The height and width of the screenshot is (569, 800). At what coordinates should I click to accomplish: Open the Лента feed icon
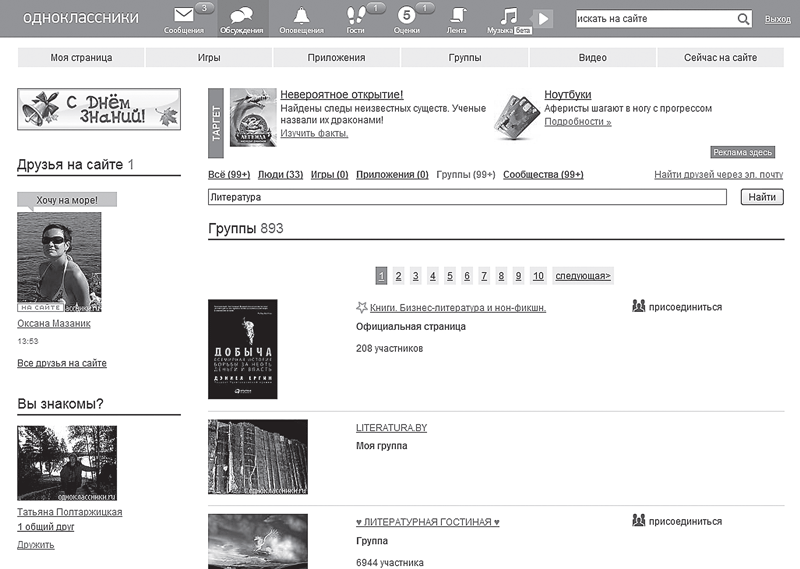click(458, 15)
